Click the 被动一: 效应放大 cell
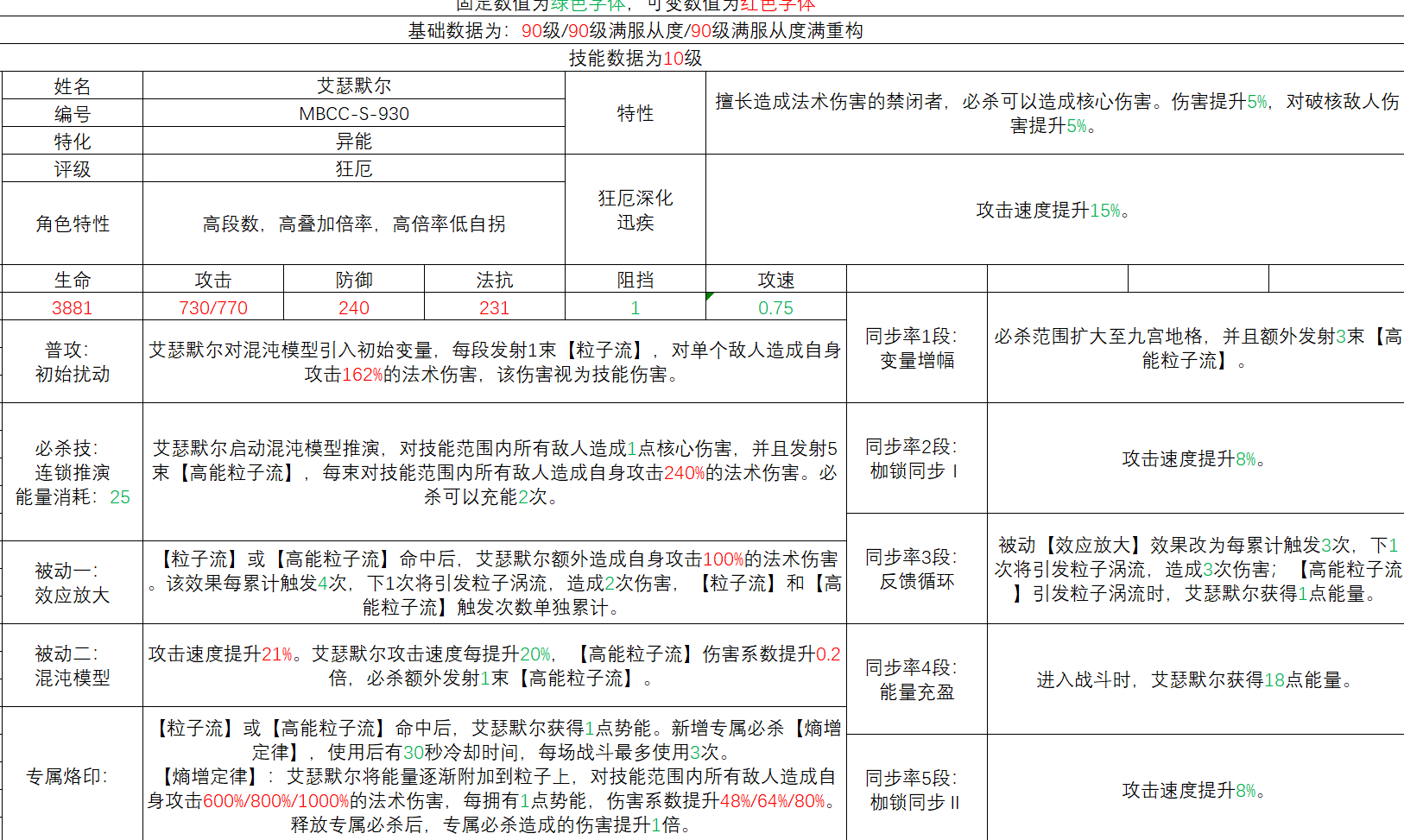The image size is (1404, 840). point(73,583)
